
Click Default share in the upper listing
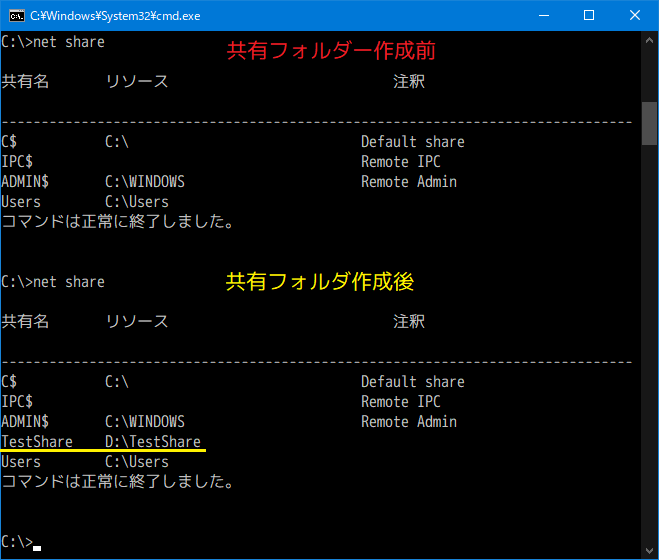click(x=412, y=142)
